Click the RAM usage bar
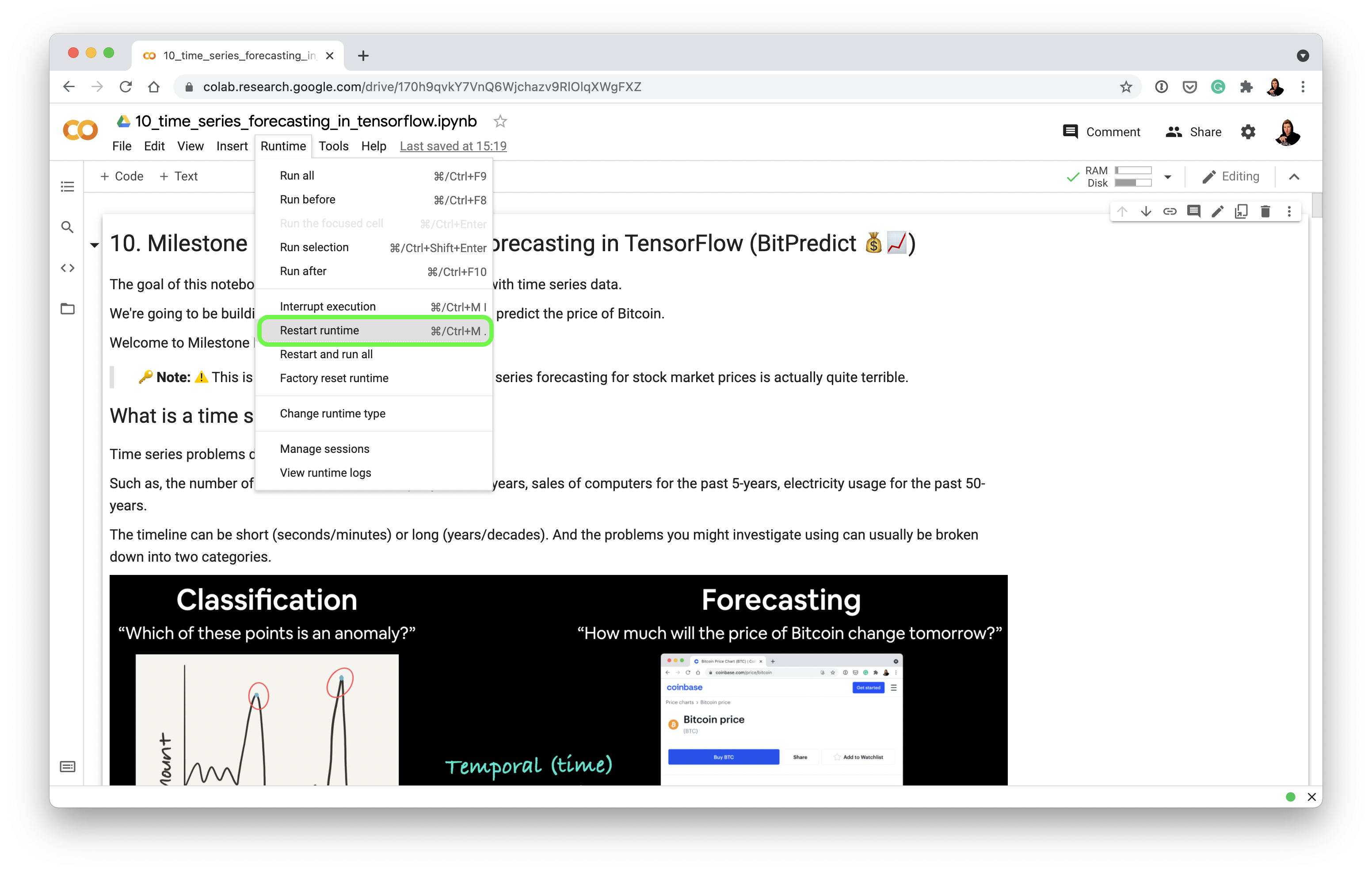This screenshot has height=873, width=1372. click(1133, 170)
